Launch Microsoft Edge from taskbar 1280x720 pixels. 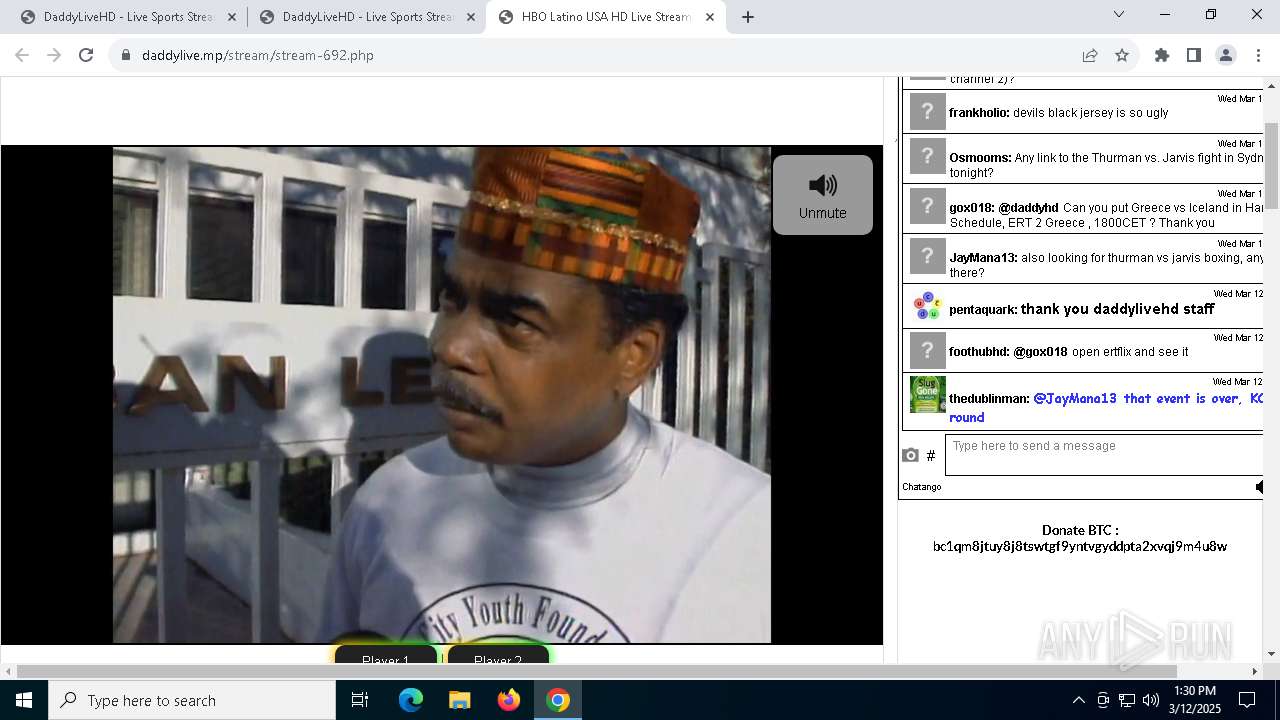[x=411, y=700]
